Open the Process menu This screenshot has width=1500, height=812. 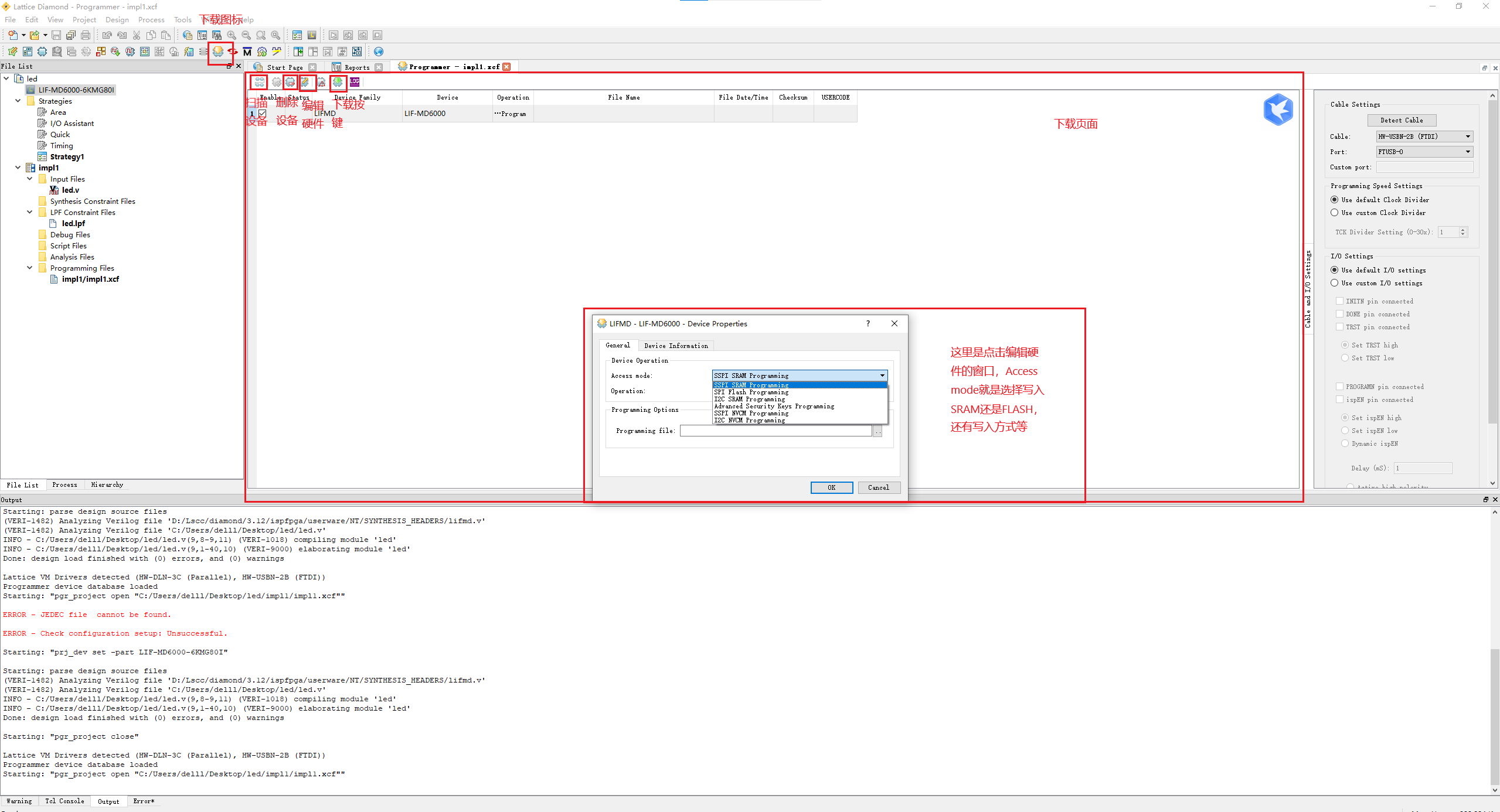click(151, 19)
